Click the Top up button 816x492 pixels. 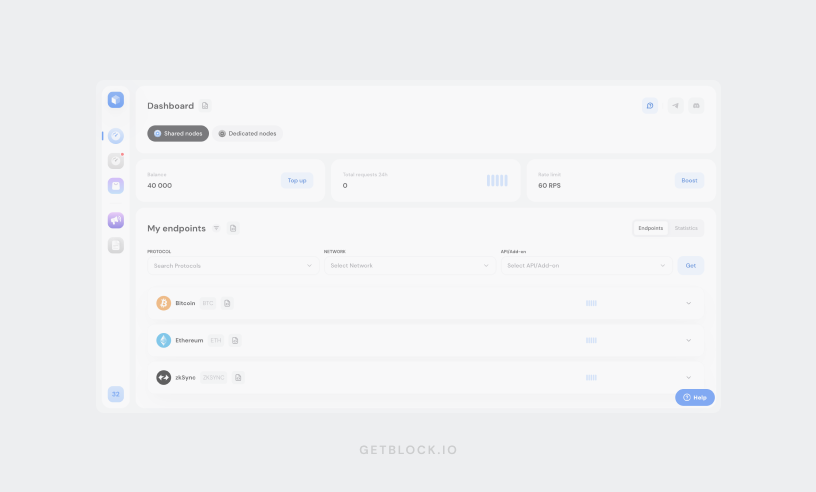[297, 181]
